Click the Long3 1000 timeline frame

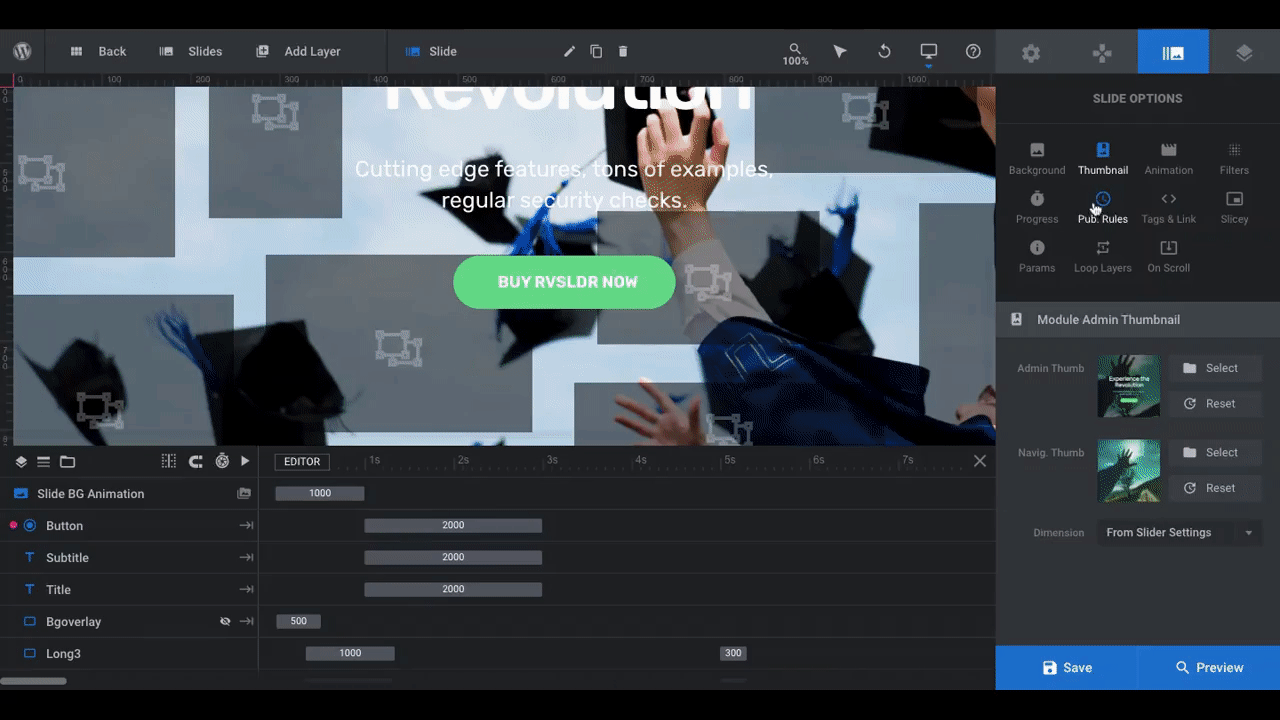(350, 653)
